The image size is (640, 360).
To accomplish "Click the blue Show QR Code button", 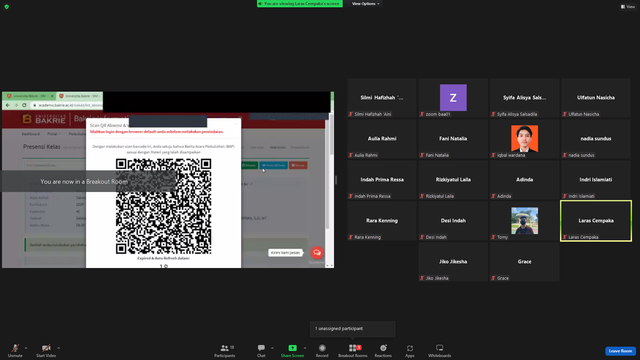I will pyautogui.click(x=273, y=165).
